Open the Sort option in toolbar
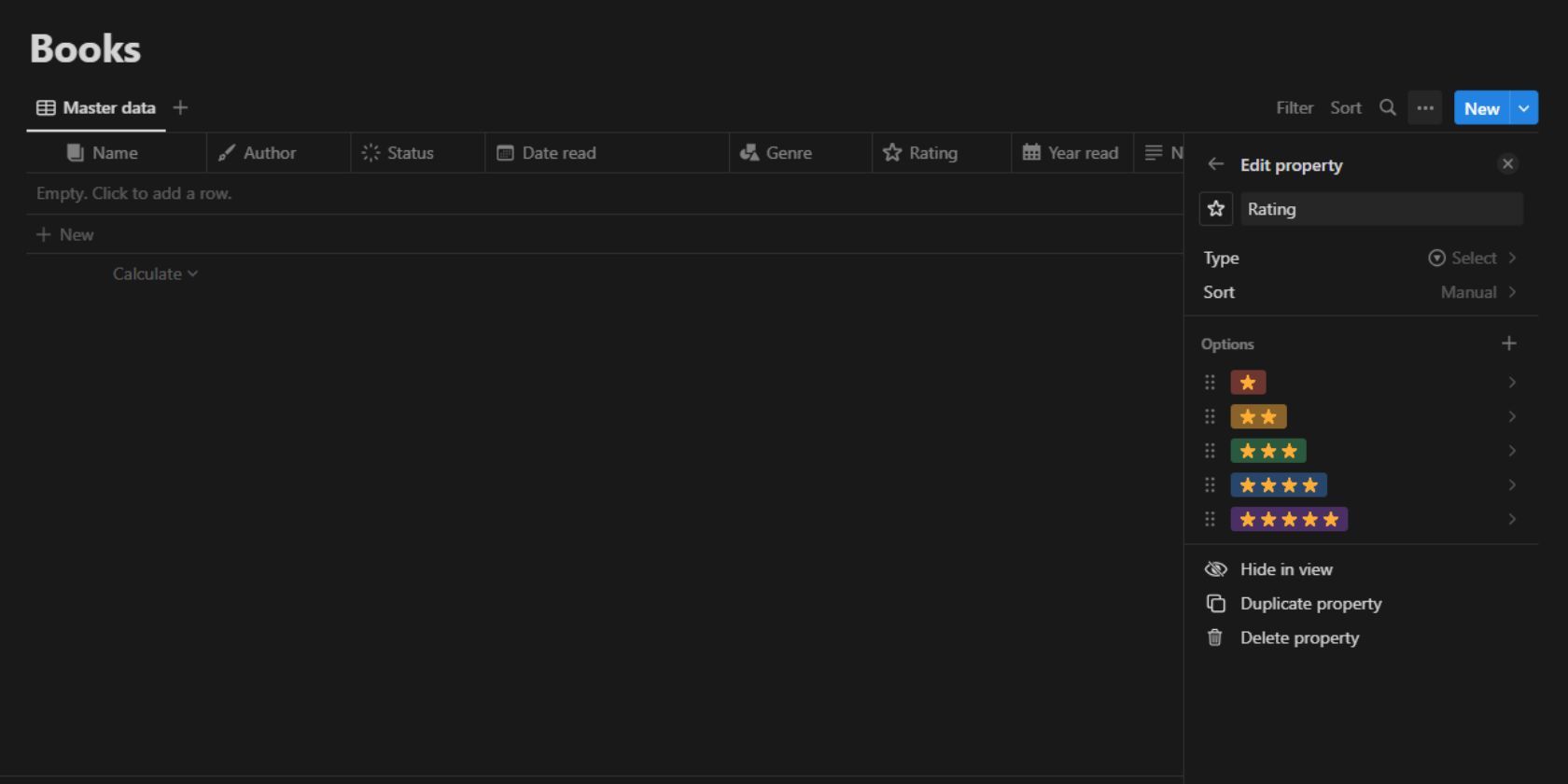The image size is (1568, 784). [1346, 107]
